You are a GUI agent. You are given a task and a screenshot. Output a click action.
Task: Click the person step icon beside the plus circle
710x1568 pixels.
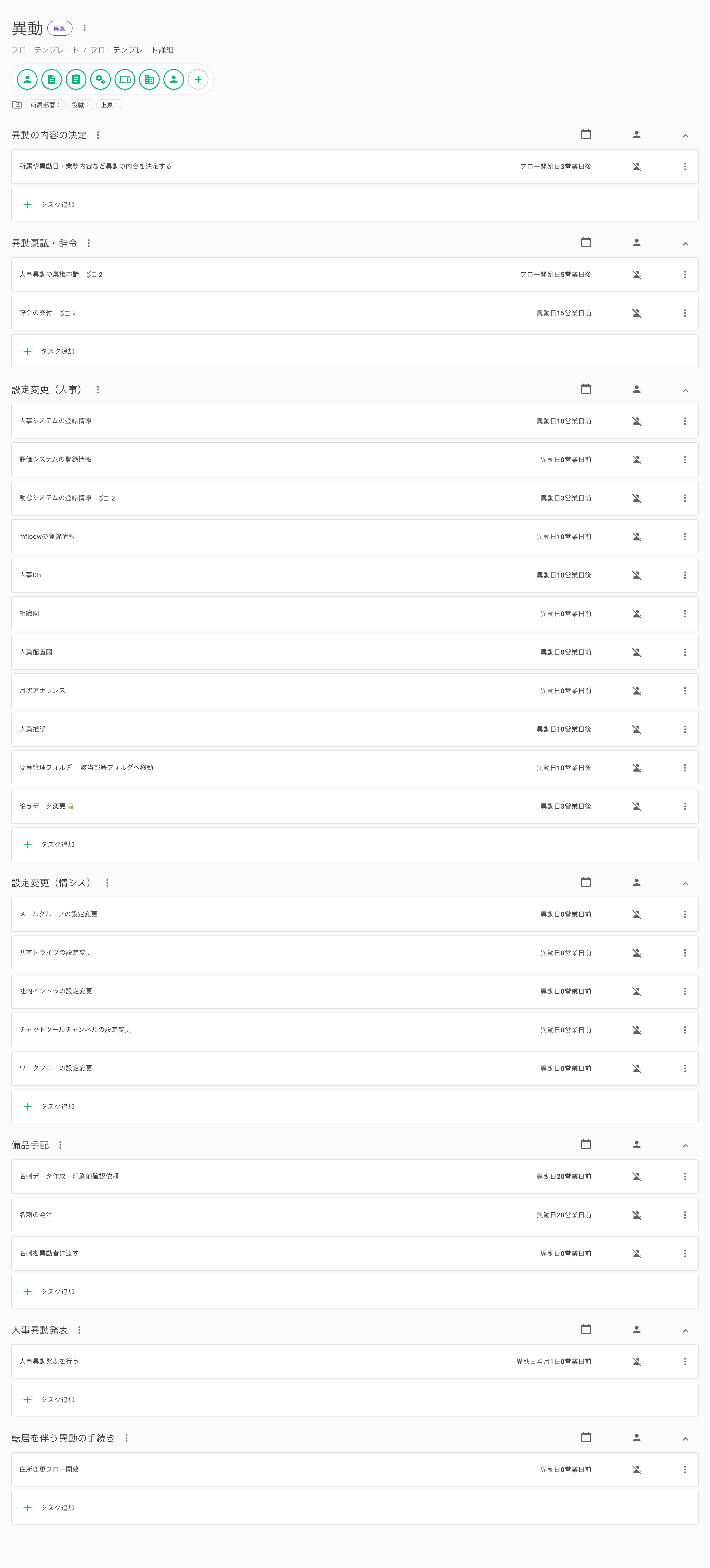coord(174,79)
